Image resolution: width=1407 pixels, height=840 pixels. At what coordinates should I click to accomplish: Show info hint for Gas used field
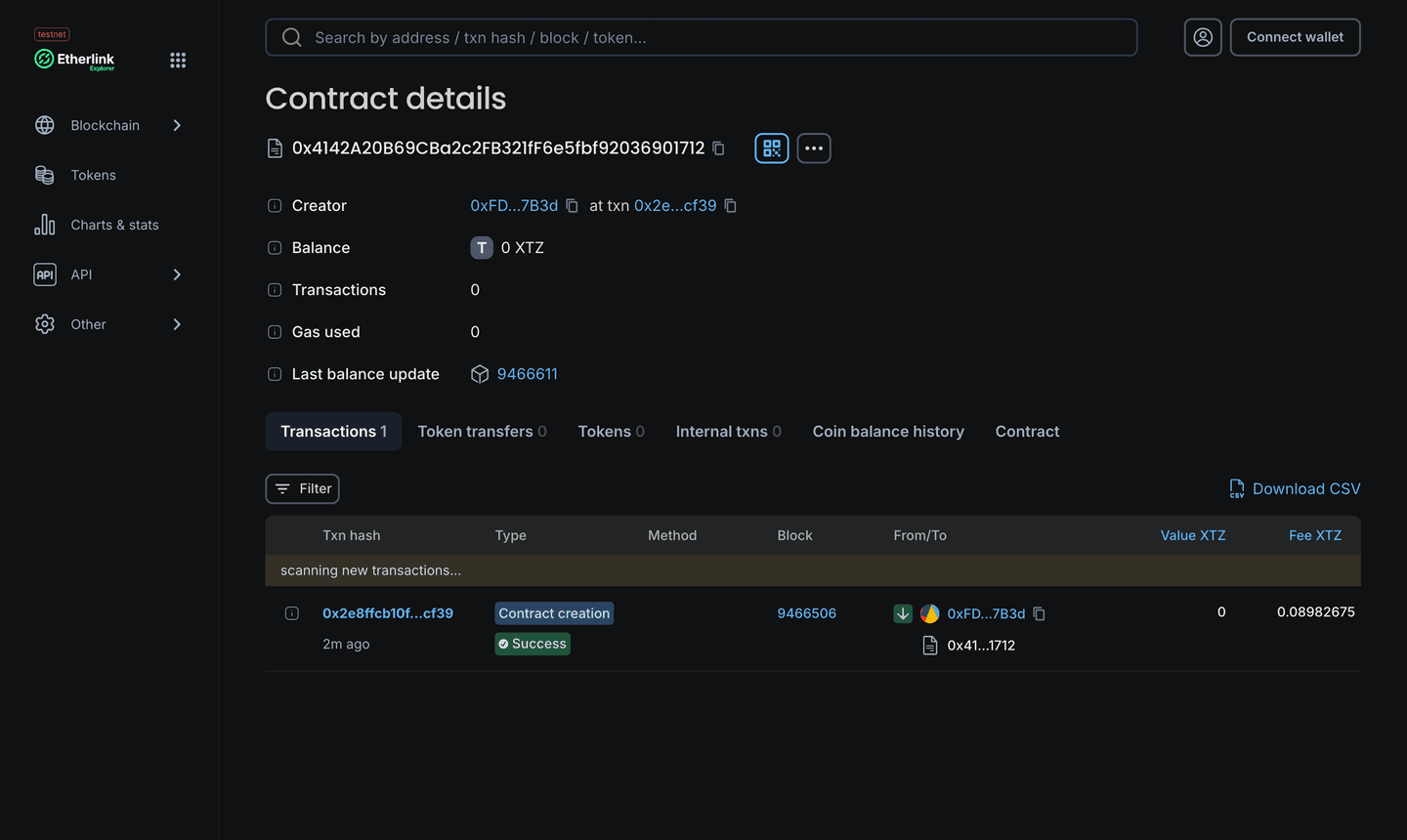pos(275,332)
